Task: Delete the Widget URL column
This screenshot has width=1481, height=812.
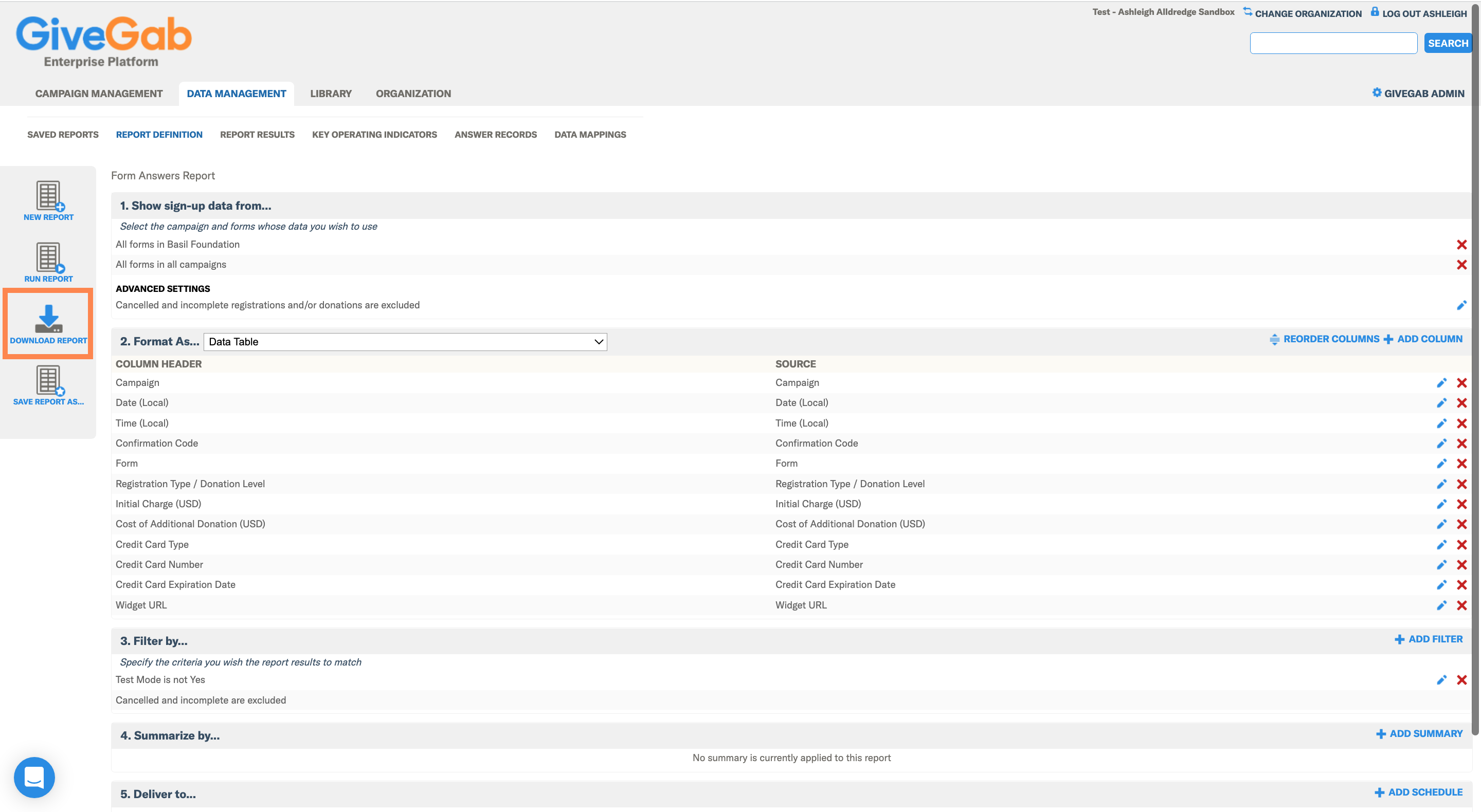Action: (x=1461, y=605)
